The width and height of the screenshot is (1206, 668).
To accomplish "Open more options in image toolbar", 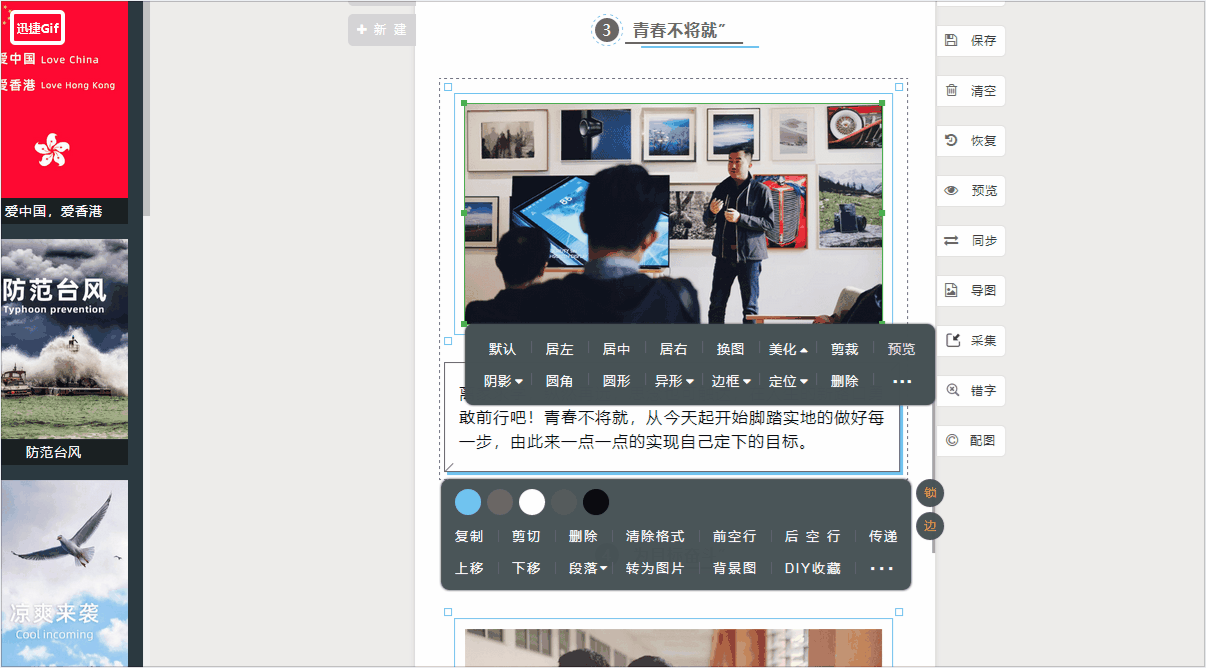I will [901, 381].
